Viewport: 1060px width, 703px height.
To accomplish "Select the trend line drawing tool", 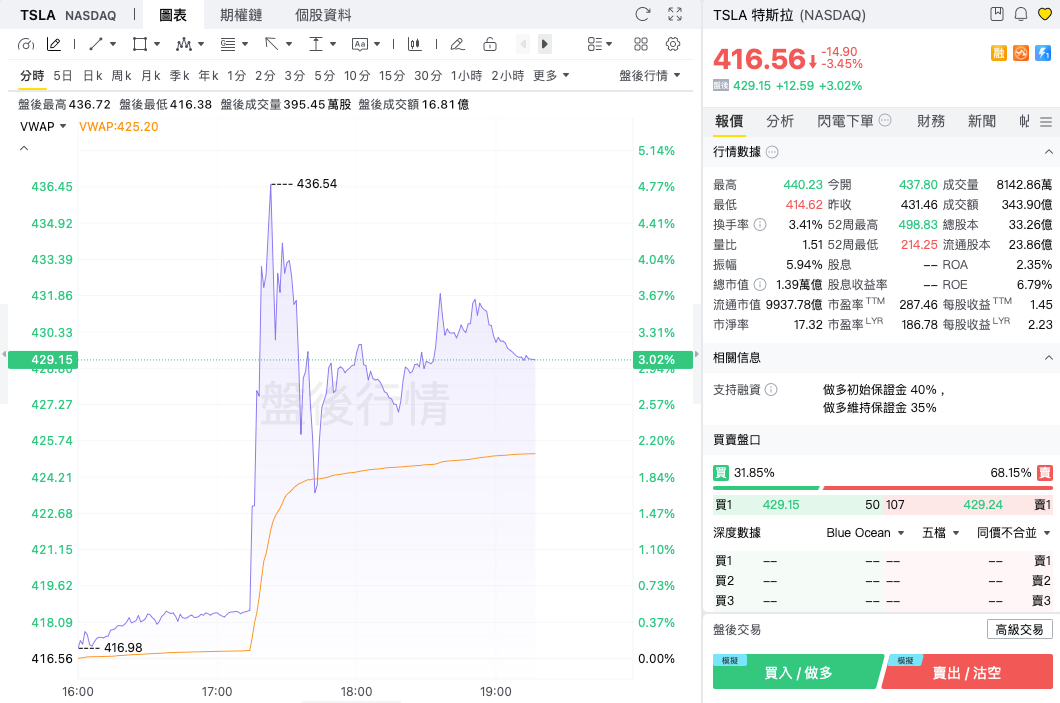I will [95, 45].
